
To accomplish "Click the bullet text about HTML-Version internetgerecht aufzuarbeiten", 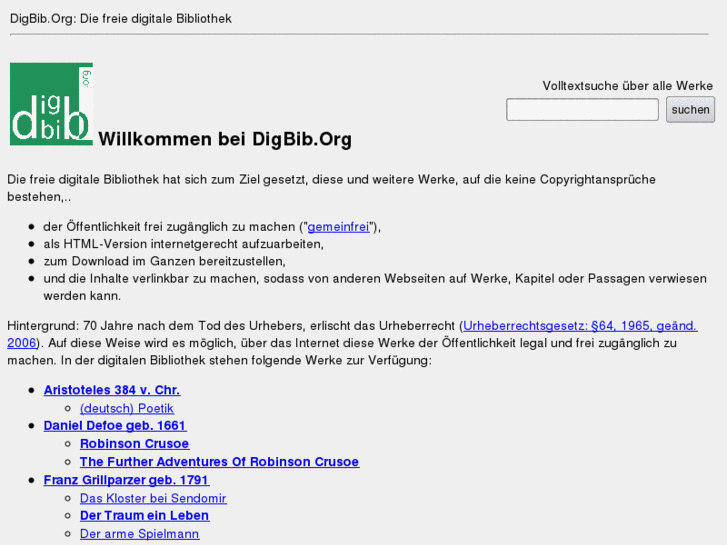I will tap(184, 244).
